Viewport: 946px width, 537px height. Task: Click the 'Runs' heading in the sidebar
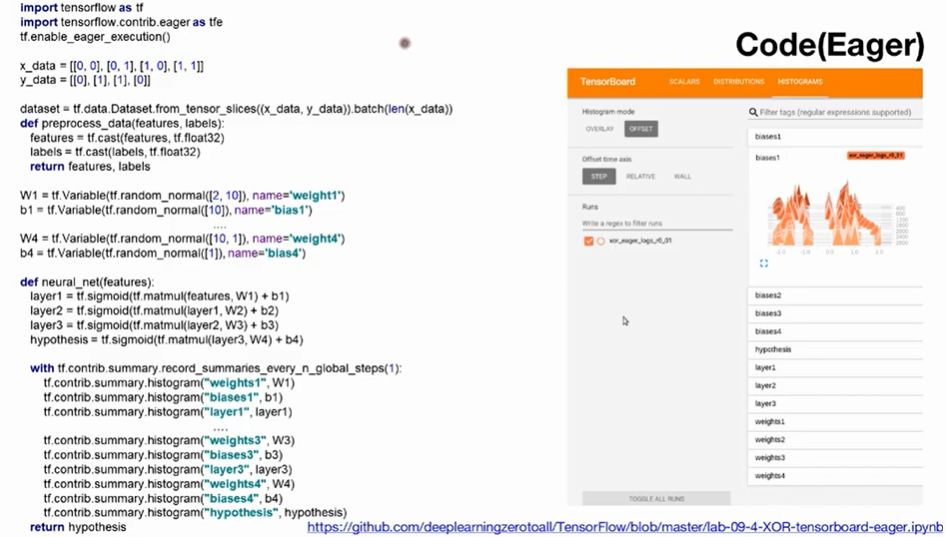[x=590, y=207]
